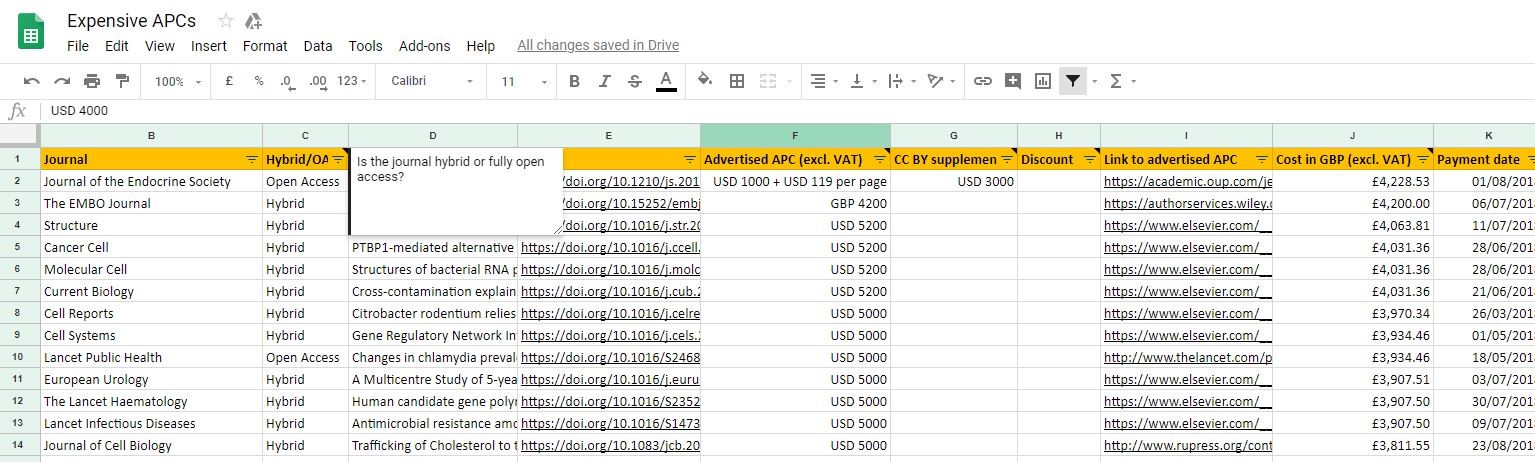This screenshot has height=462, width=1535.
Task: Click the undo icon
Action: 32,81
